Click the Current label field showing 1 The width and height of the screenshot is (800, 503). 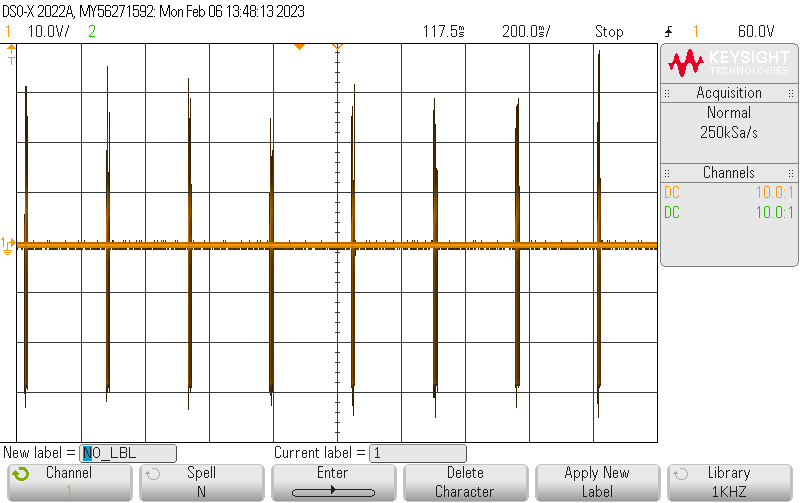click(x=417, y=453)
